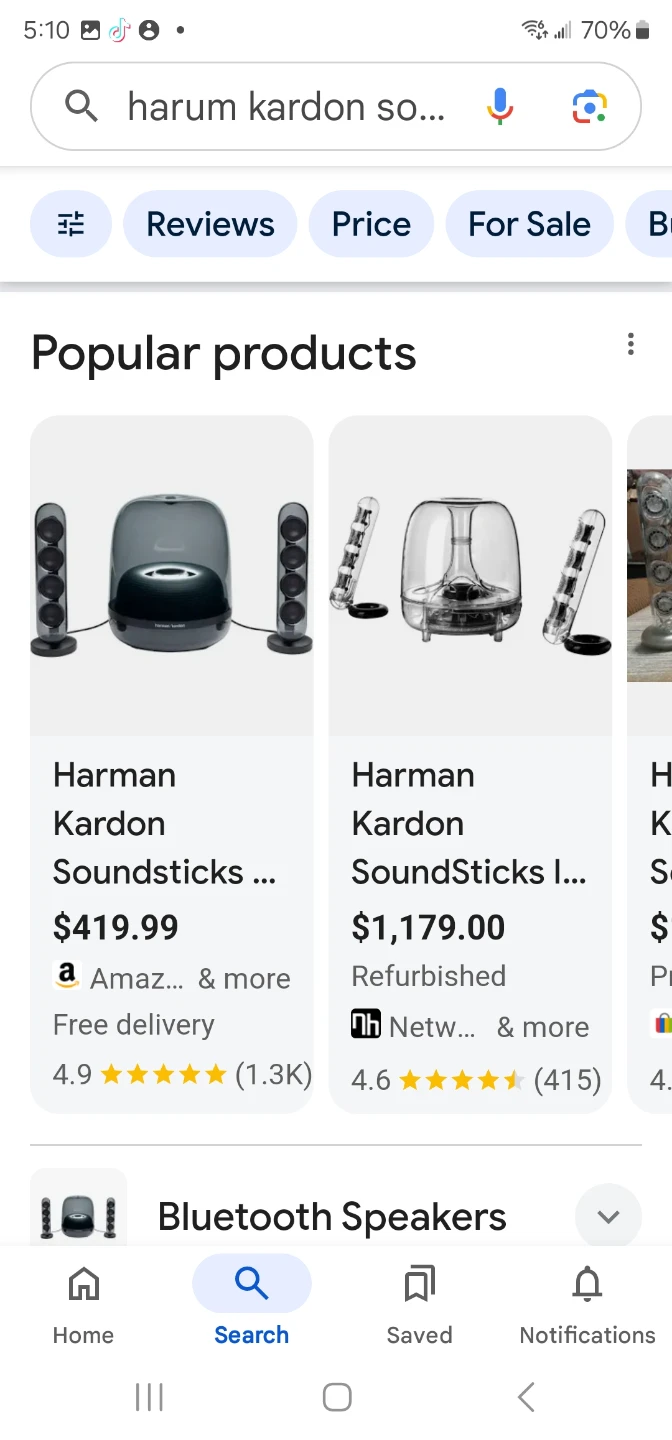Open the Harman Kardon Soundsticks $419.99 listing
Screen dimensions: 672x1440
click(x=171, y=700)
